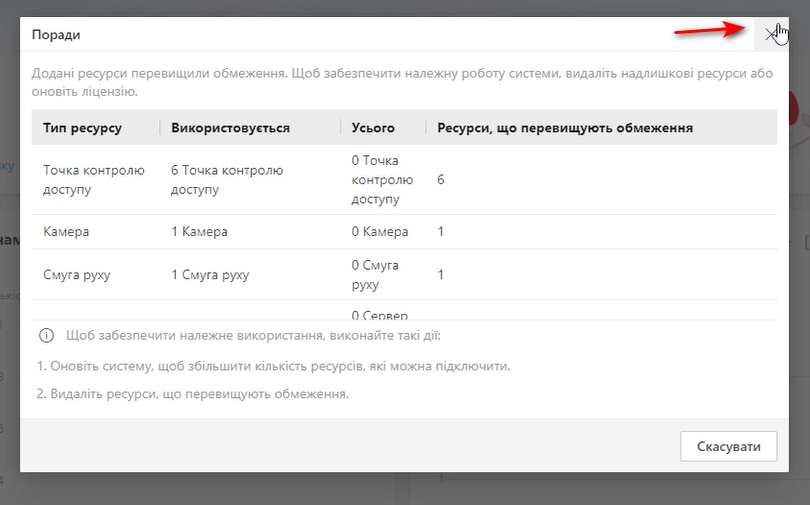Image resolution: width=810 pixels, height=505 pixels.
Task: Select the Ресурси, що перевищують обмеження header
Action: click(x=565, y=128)
